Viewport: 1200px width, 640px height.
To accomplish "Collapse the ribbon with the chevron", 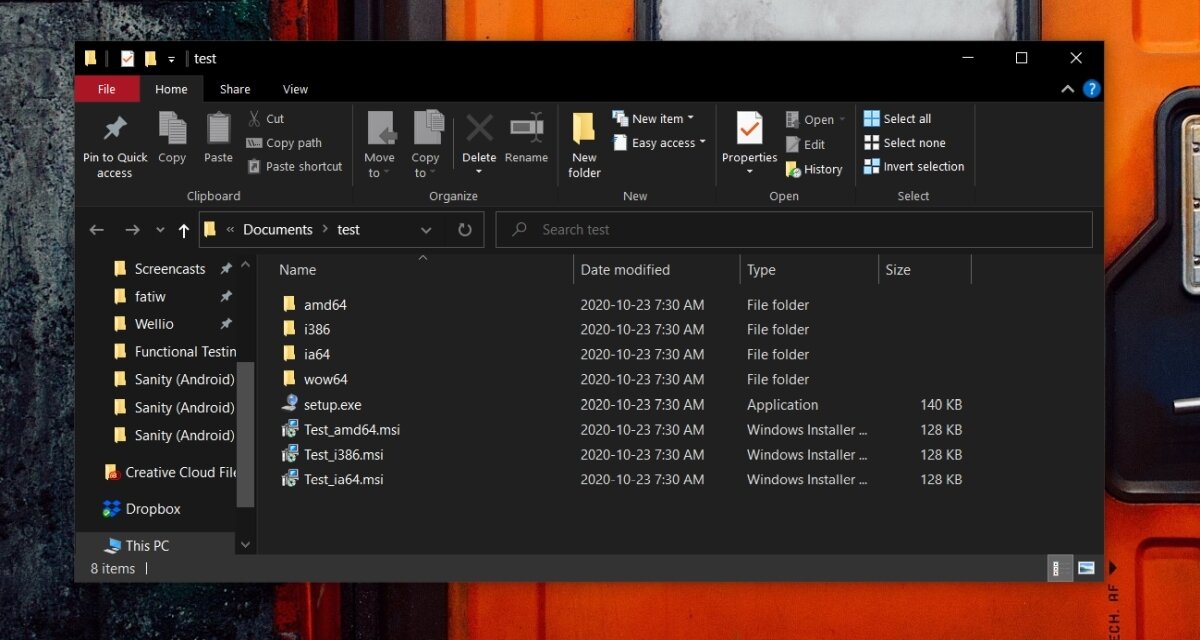I will (x=1067, y=88).
